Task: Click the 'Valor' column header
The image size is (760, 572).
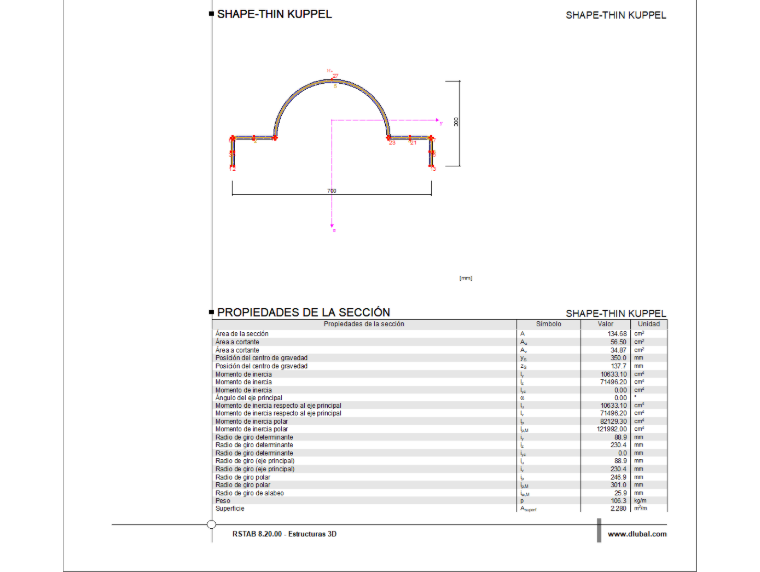Action: click(x=605, y=324)
